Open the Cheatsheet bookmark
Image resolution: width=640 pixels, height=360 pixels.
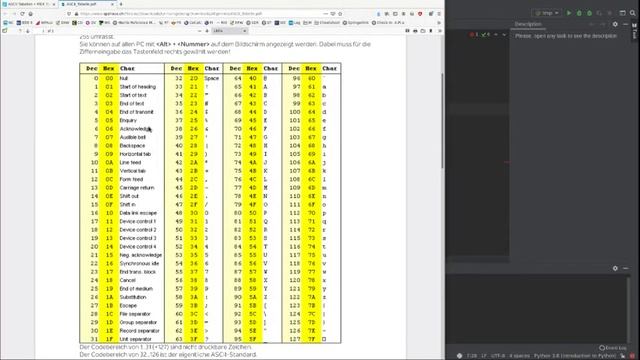coord(327,23)
